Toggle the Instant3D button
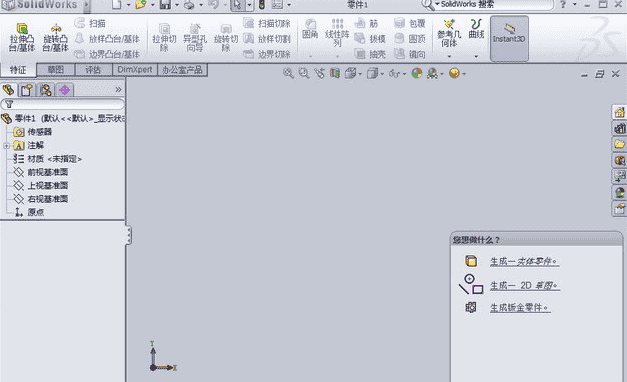 point(509,38)
